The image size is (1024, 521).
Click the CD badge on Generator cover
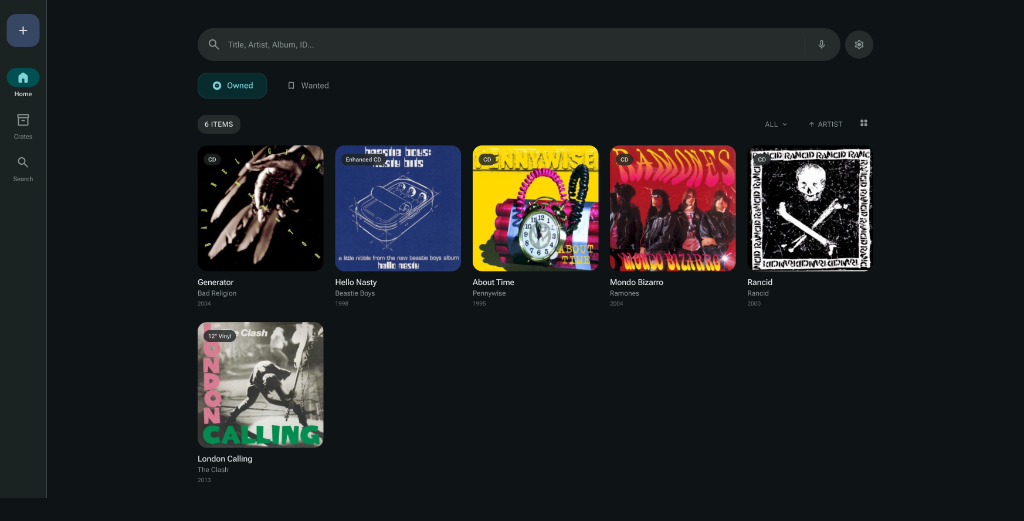pos(212,159)
